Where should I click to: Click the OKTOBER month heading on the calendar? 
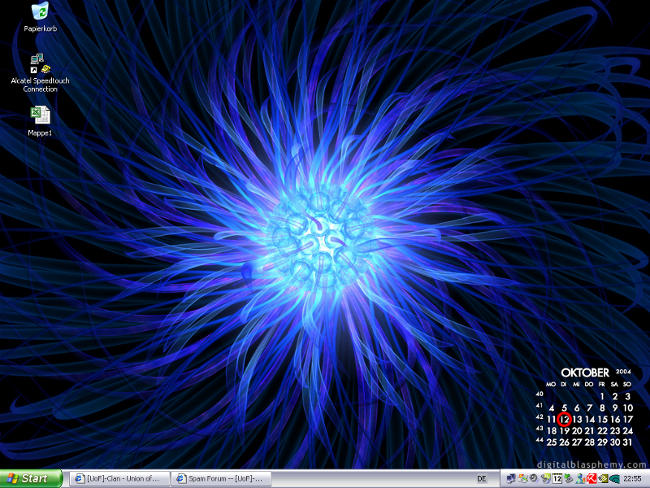click(585, 372)
